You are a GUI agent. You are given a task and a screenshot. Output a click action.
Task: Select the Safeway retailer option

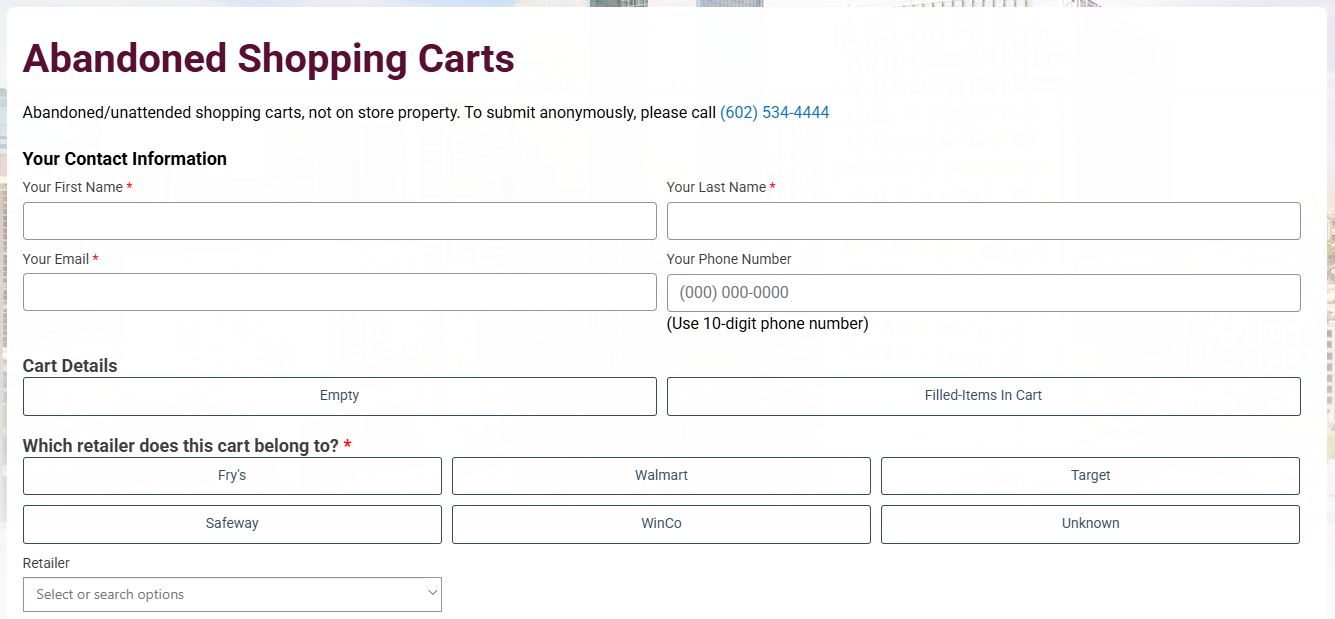pos(232,524)
